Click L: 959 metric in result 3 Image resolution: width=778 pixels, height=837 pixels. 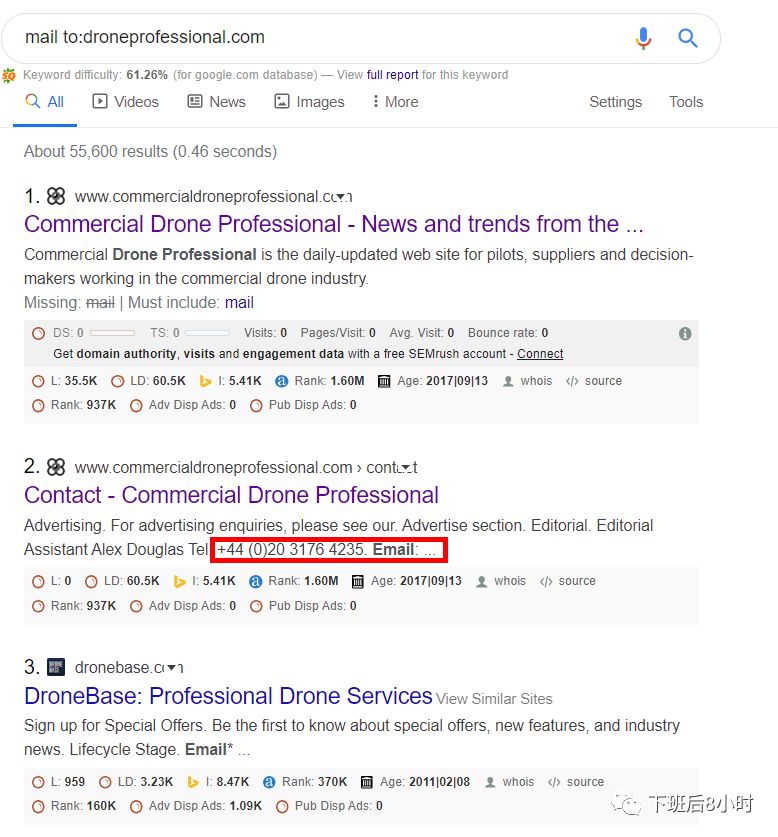click(x=58, y=782)
